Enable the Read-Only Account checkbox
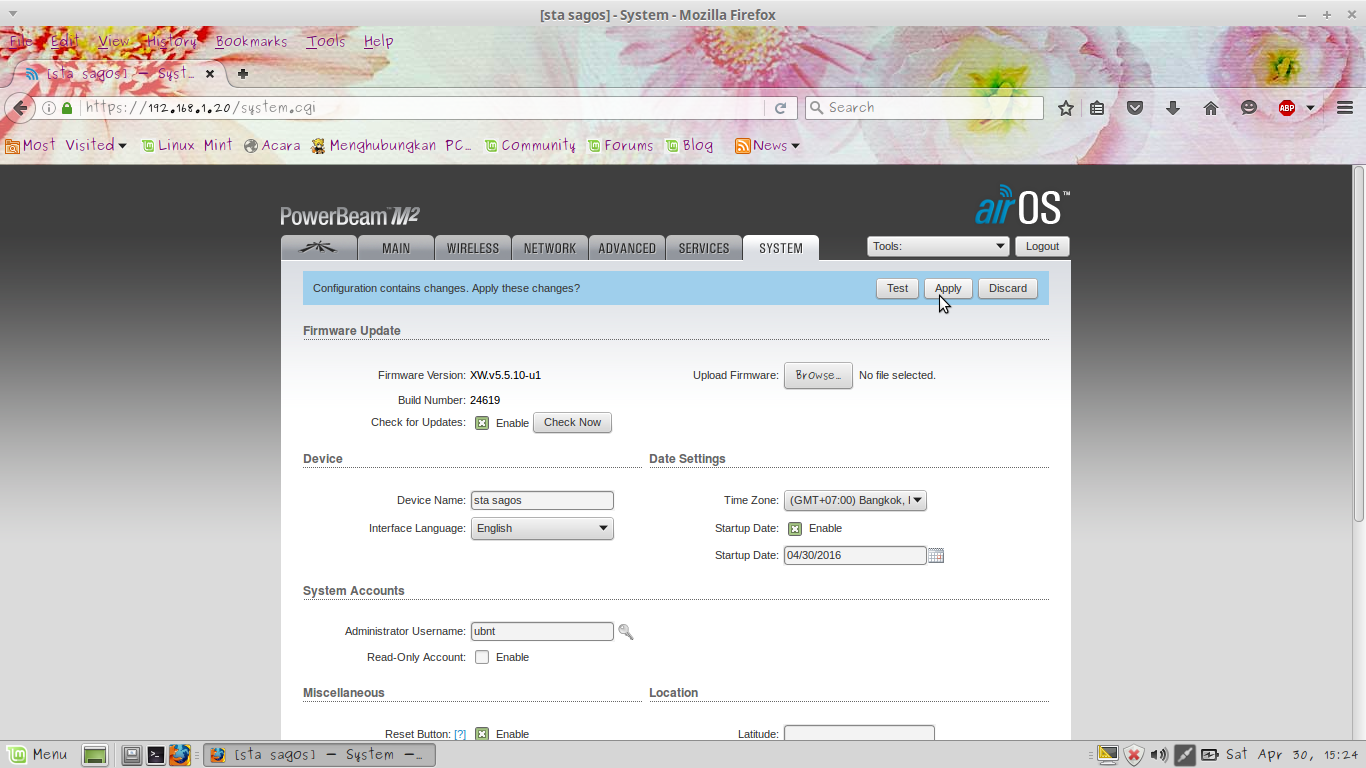1366x768 pixels. point(482,657)
